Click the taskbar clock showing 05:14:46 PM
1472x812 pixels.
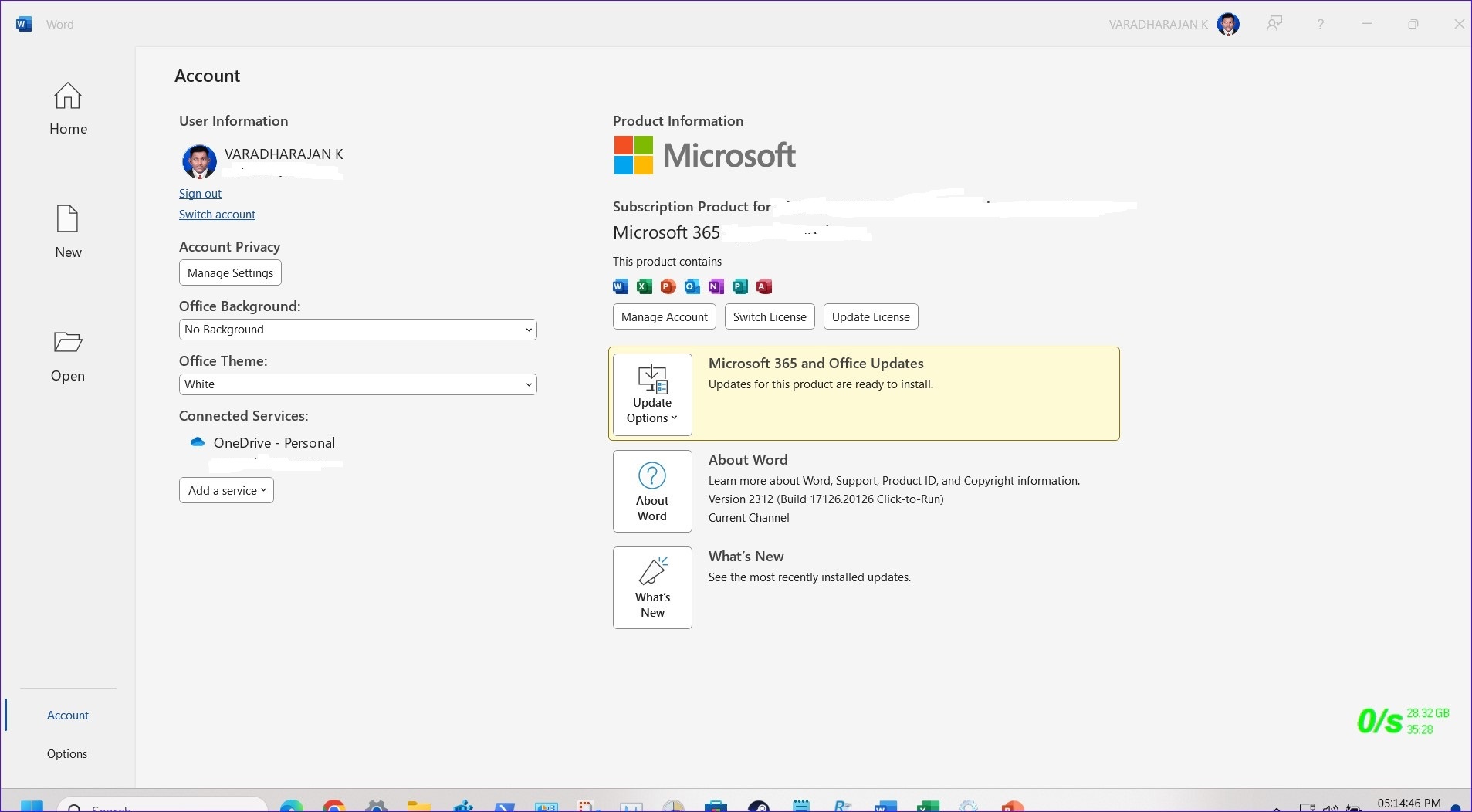coord(1409,804)
